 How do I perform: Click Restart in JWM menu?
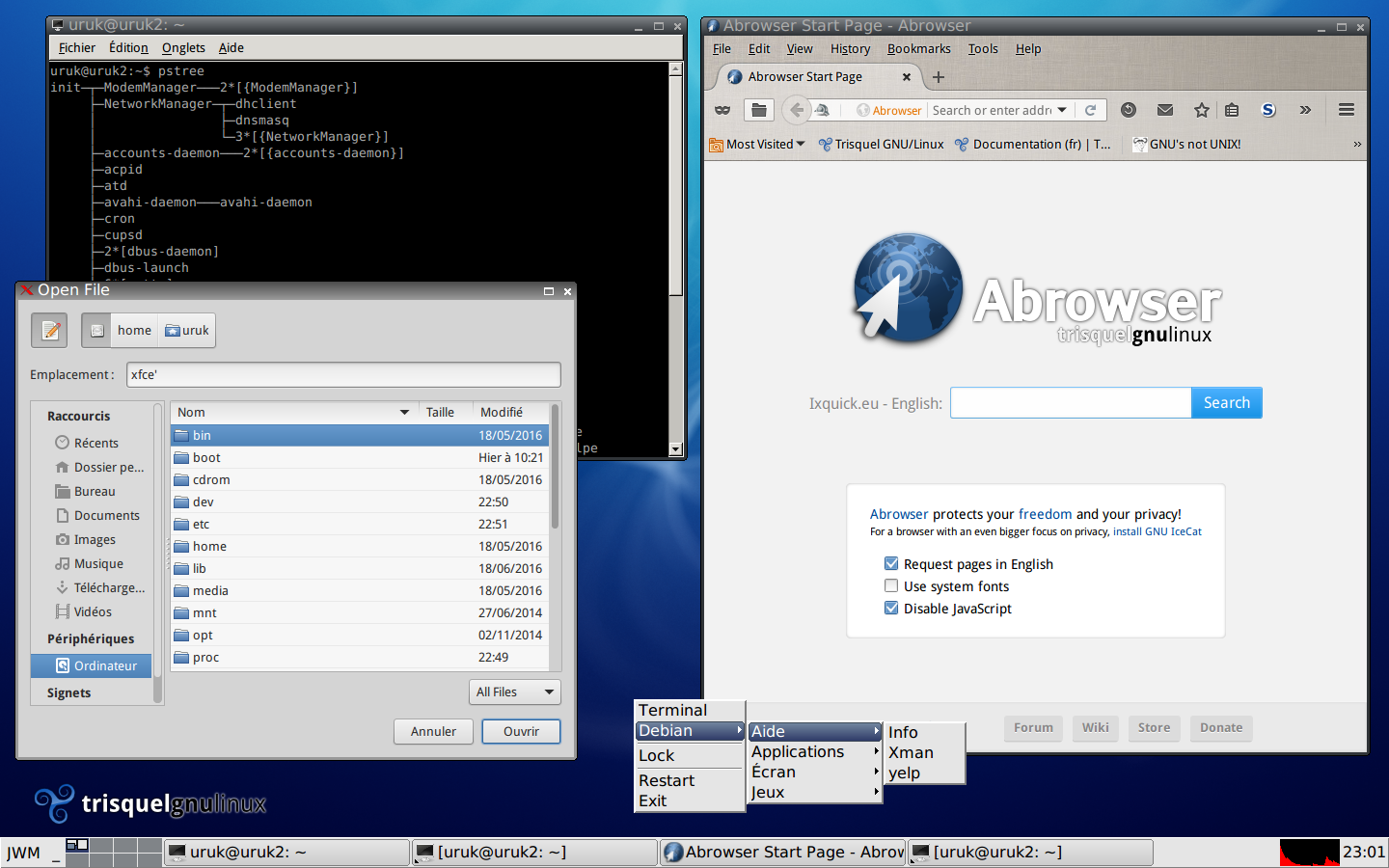click(x=690, y=780)
